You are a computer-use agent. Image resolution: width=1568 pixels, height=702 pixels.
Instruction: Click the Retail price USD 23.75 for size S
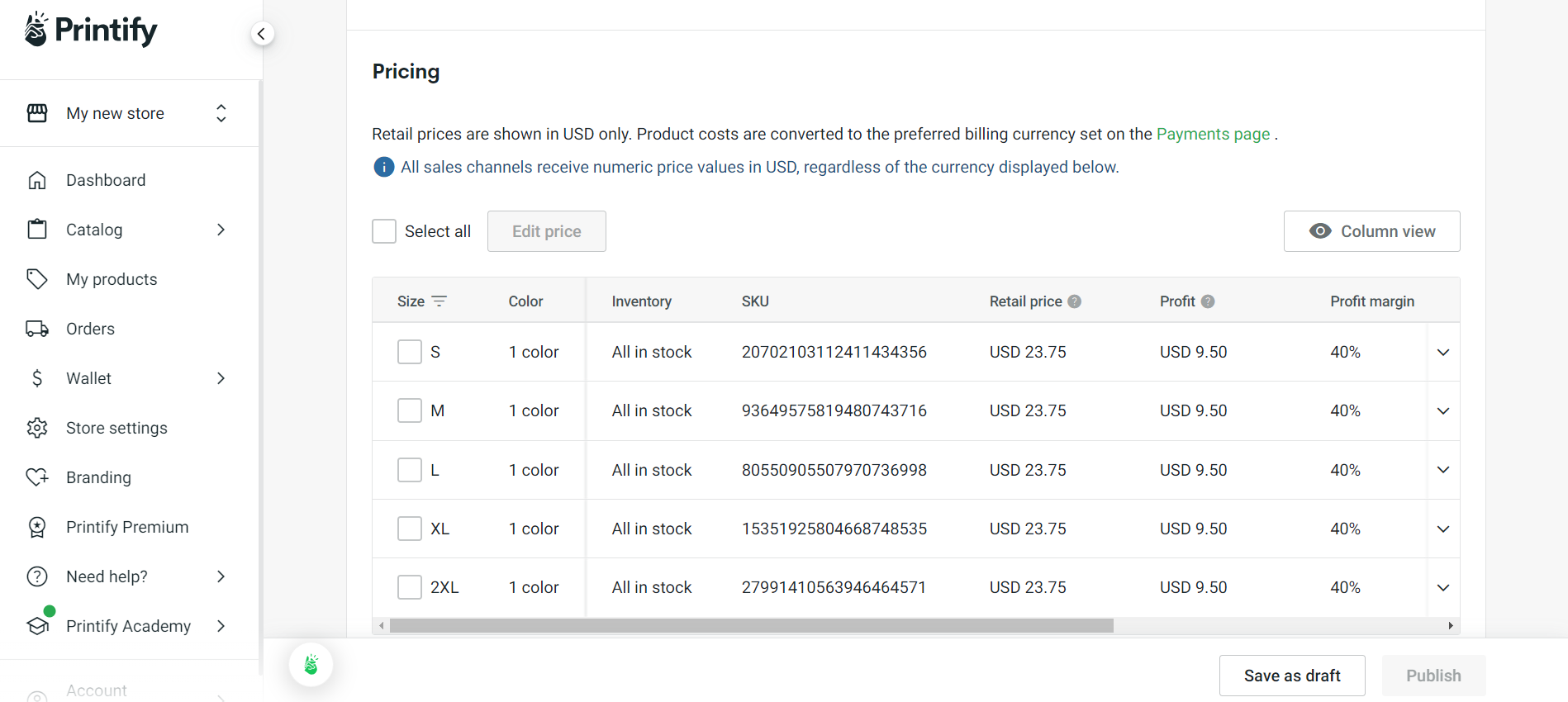[x=1028, y=352]
